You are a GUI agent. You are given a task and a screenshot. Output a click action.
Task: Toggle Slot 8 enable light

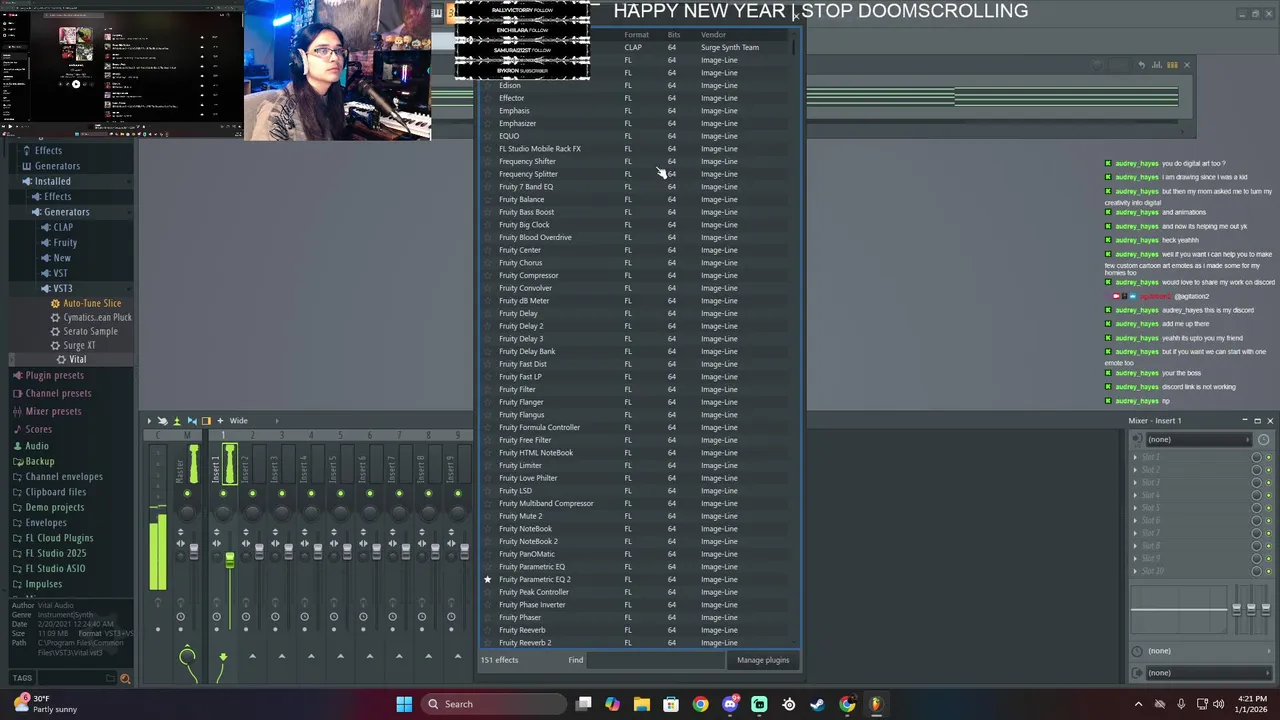(1270, 546)
